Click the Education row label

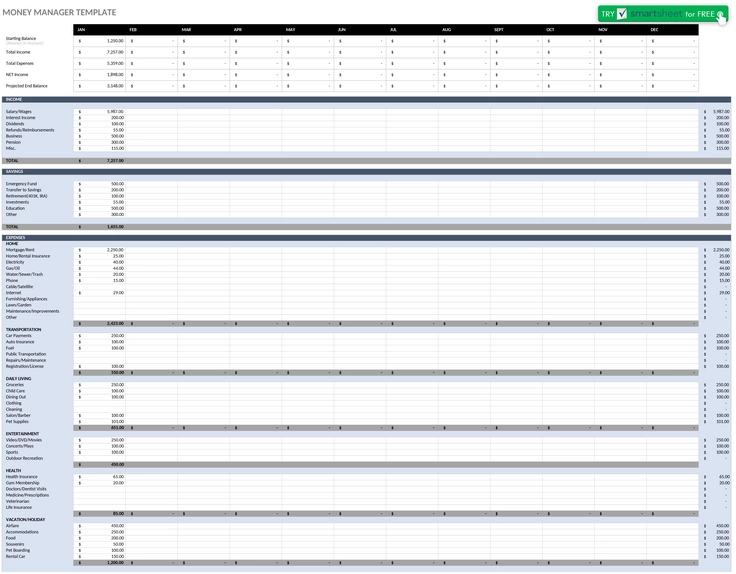15,208
